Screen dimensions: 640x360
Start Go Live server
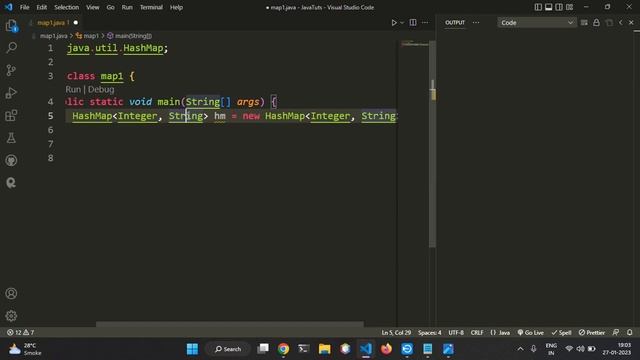click(531, 333)
